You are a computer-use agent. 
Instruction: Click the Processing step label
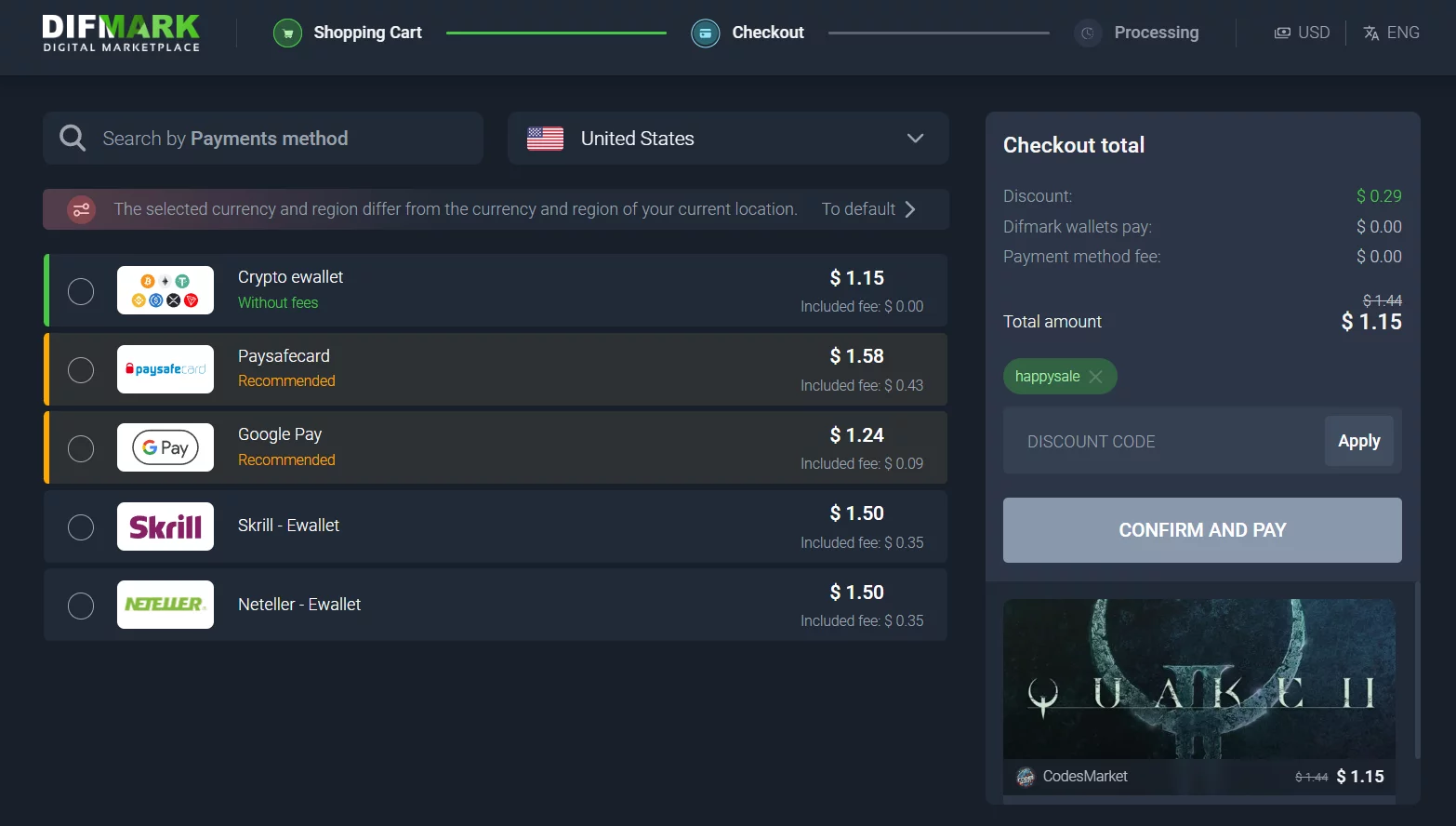click(x=1156, y=33)
